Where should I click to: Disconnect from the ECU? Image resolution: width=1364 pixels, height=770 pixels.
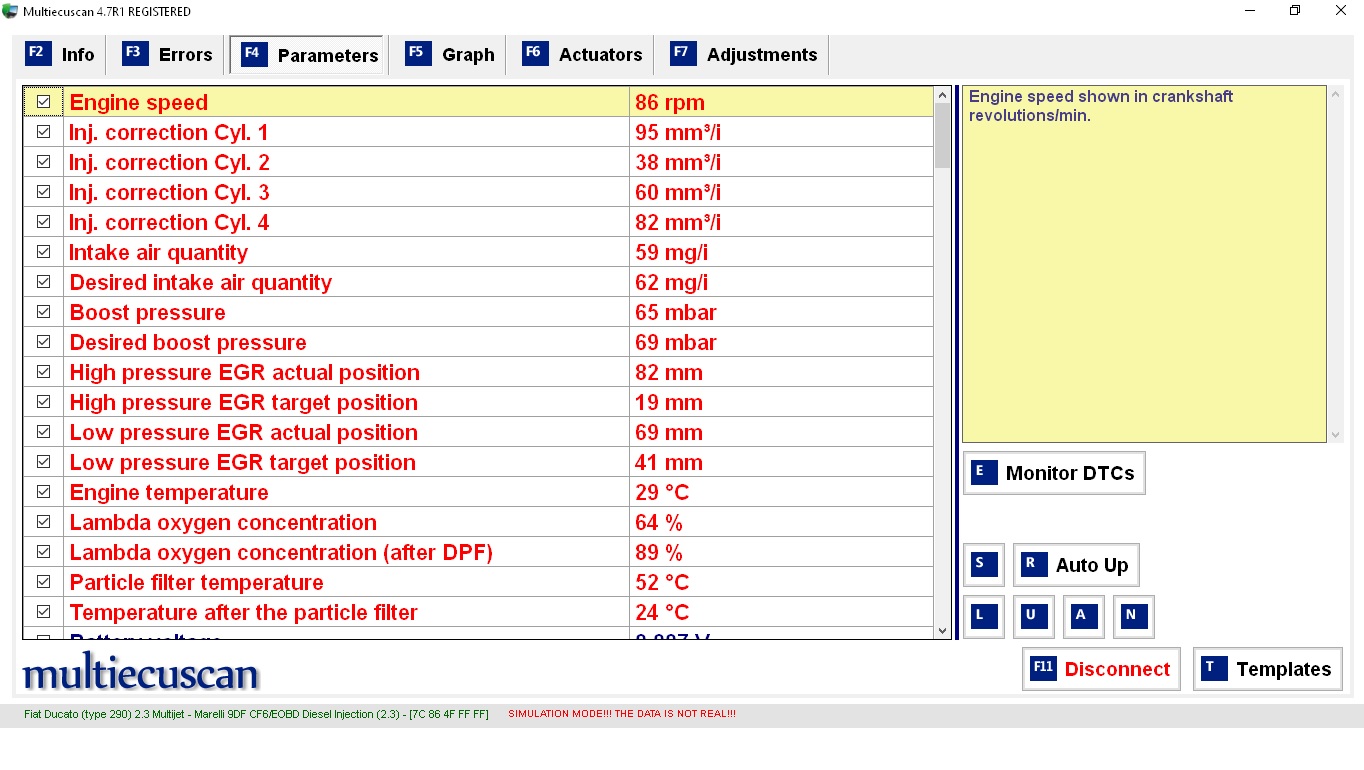pos(1101,669)
